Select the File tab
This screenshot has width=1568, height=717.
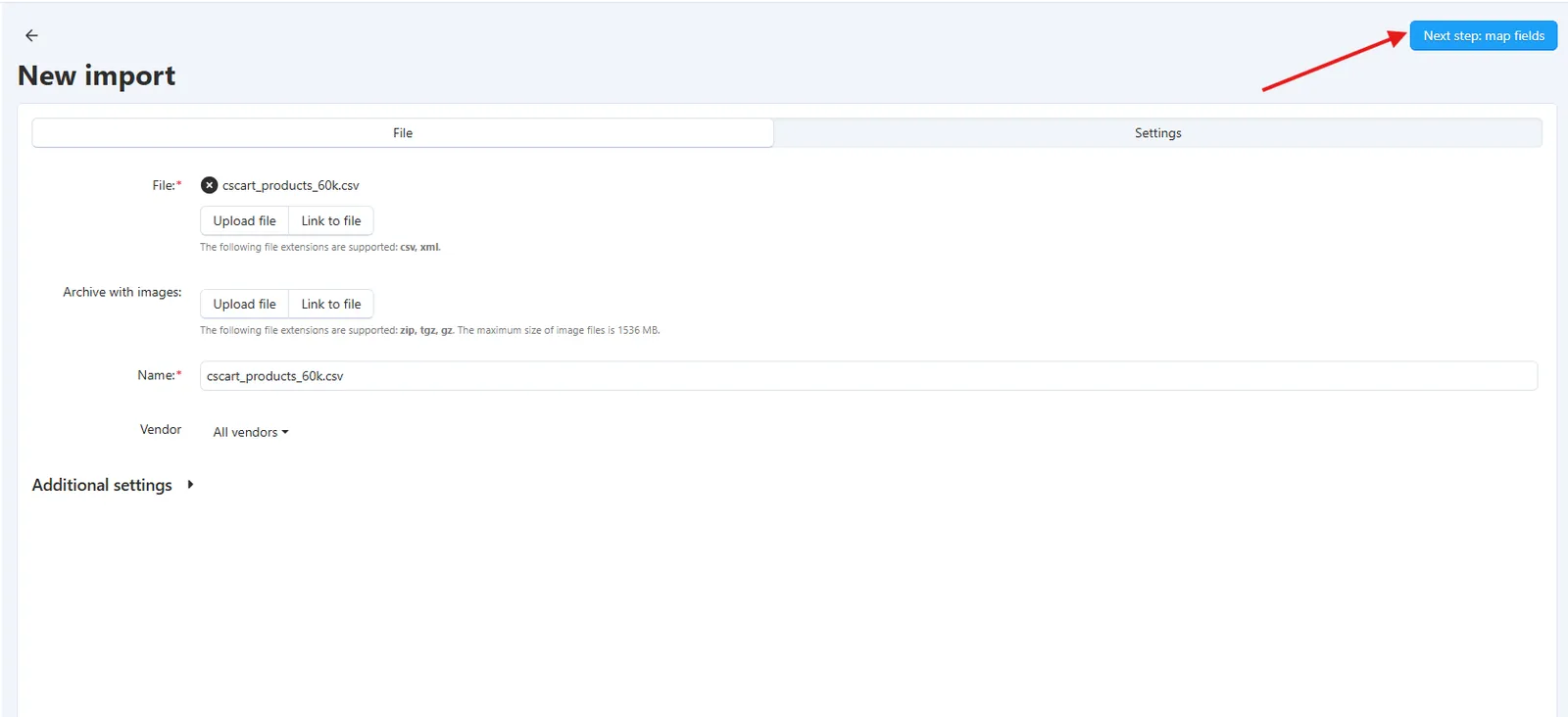[403, 133]
